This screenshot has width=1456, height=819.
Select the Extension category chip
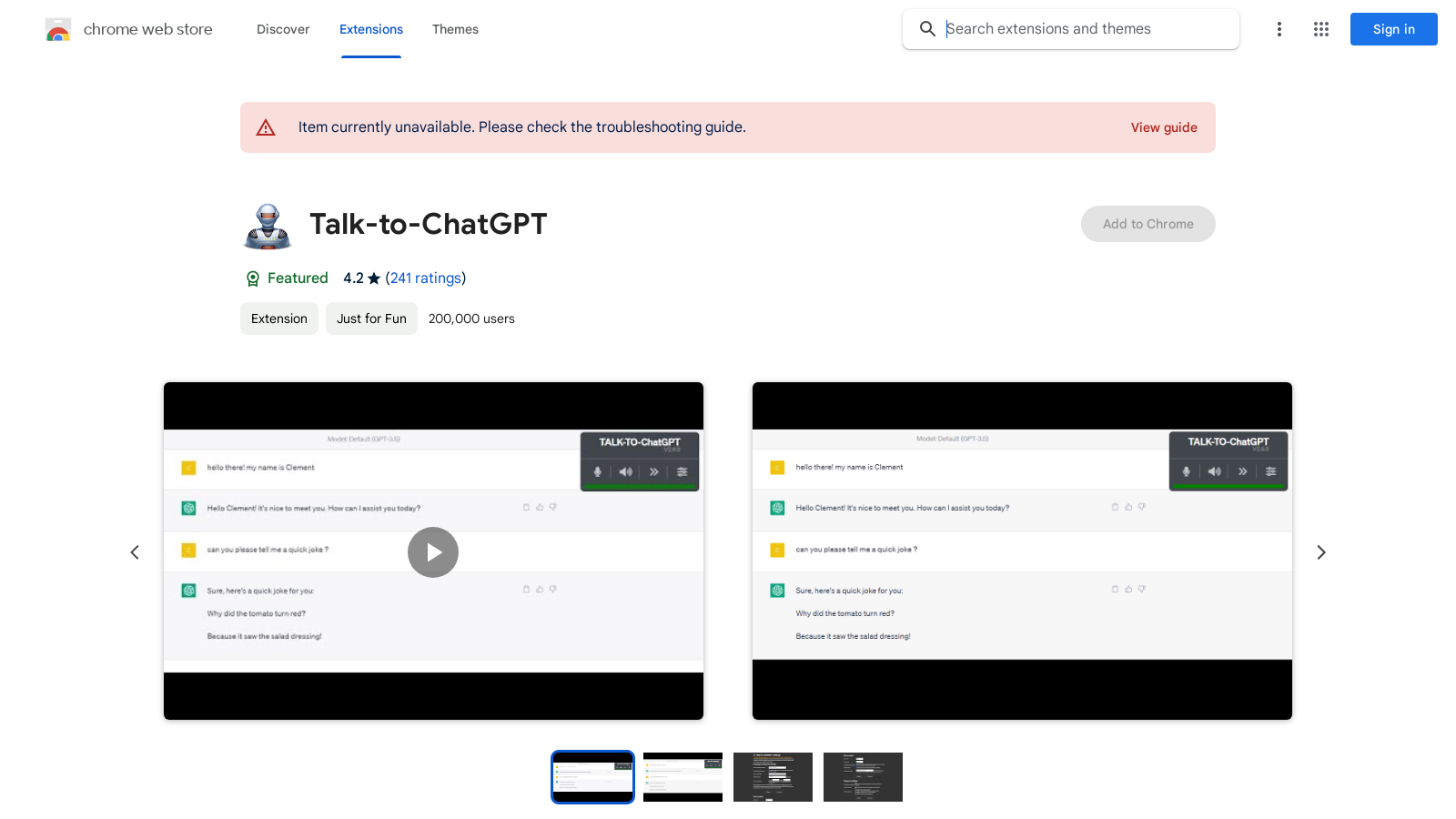[x=279, y=318]
